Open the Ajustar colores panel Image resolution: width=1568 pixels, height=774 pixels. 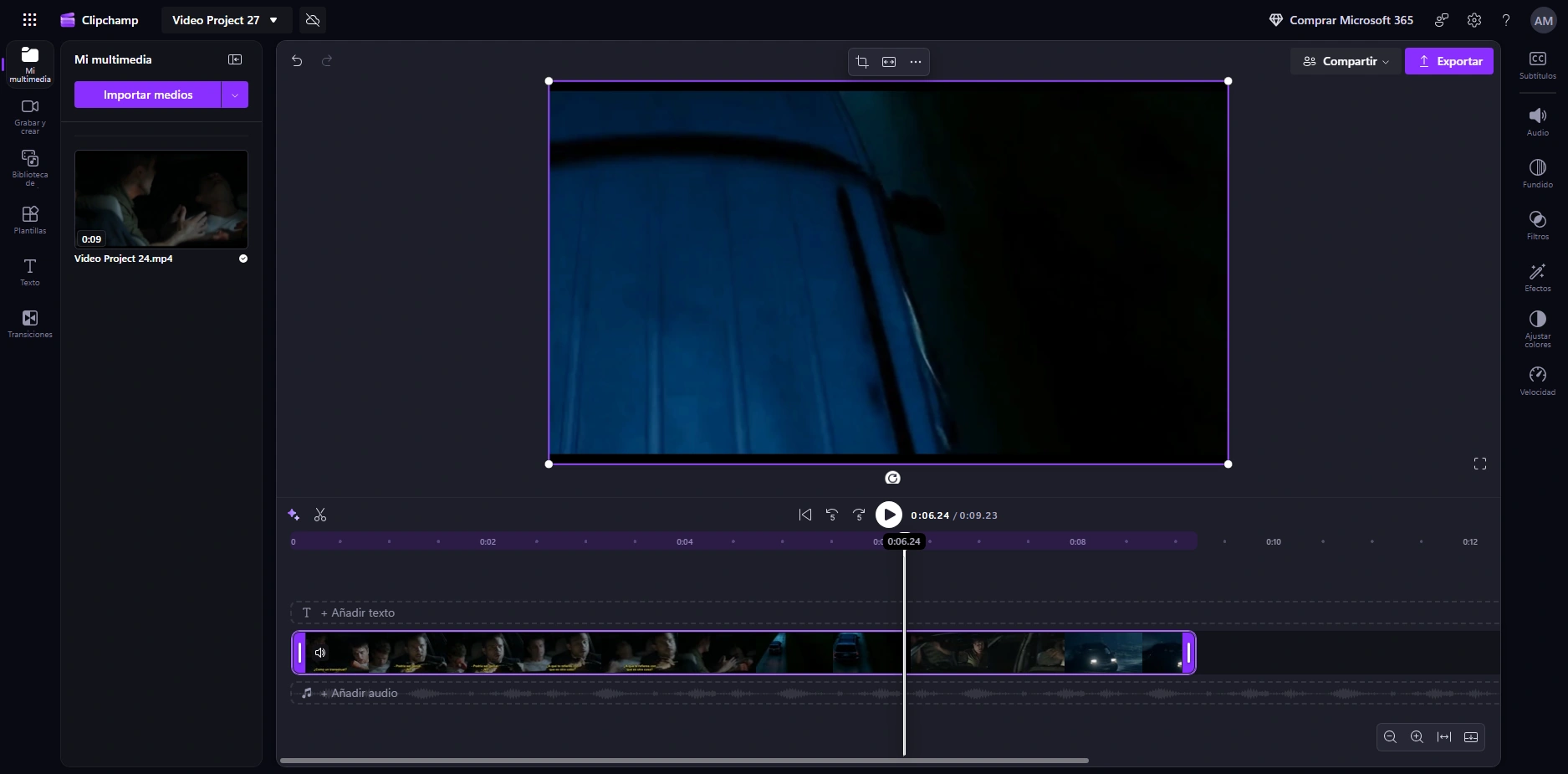point(1538,330)
